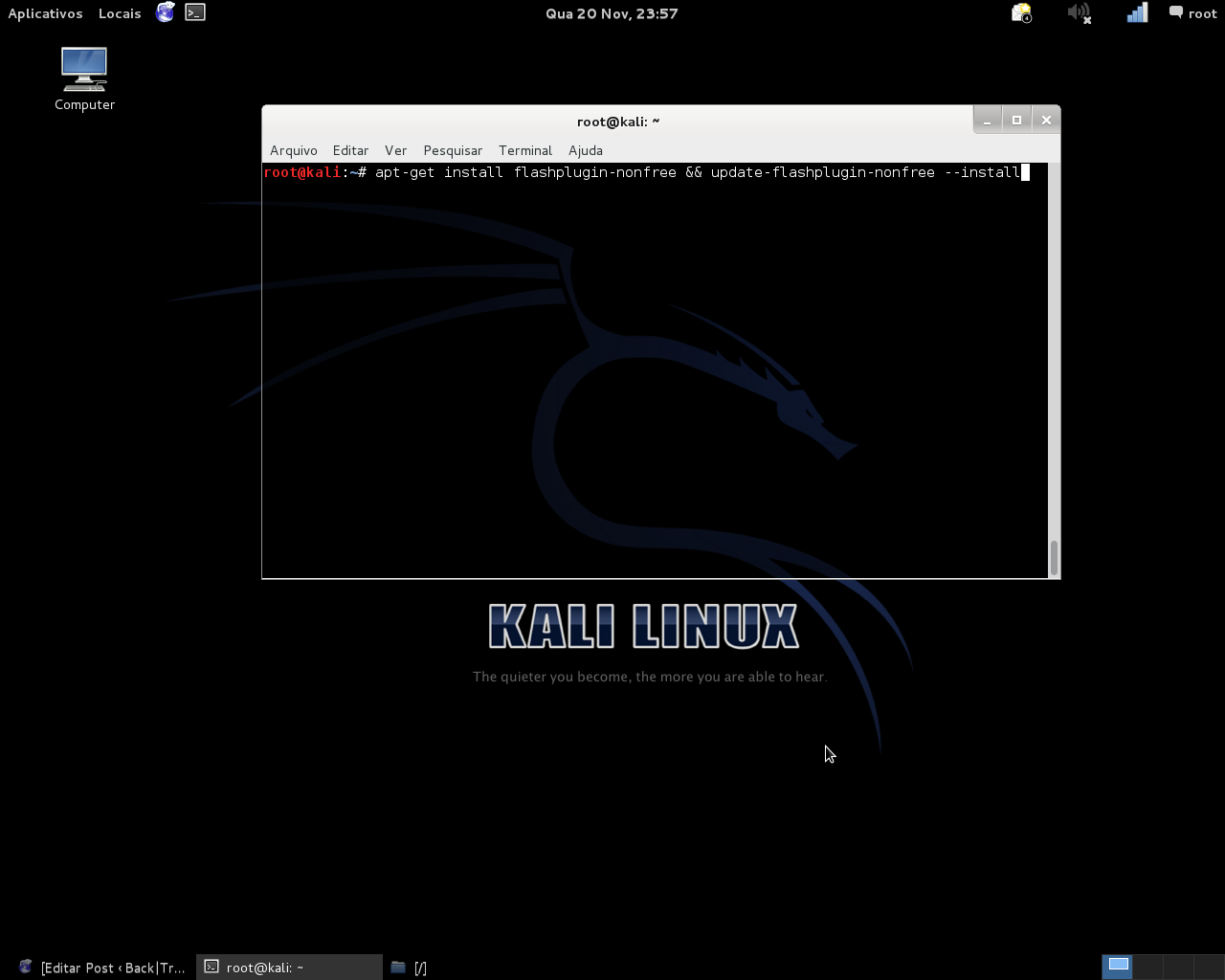Open the Editar menu in terminal
This screenshot has height=980, width=1225.
click(350, 150)
